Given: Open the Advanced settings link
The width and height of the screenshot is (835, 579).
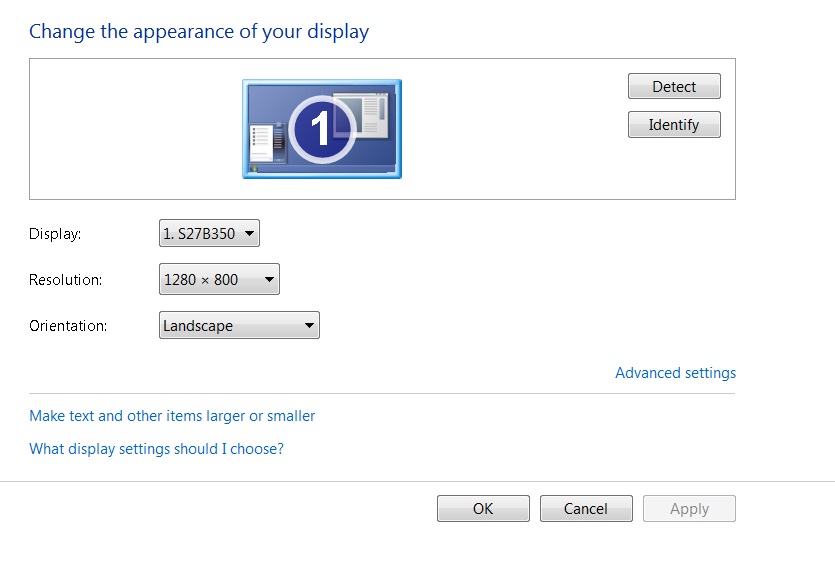Looking at the screenshot, I should tap(675, 373).
